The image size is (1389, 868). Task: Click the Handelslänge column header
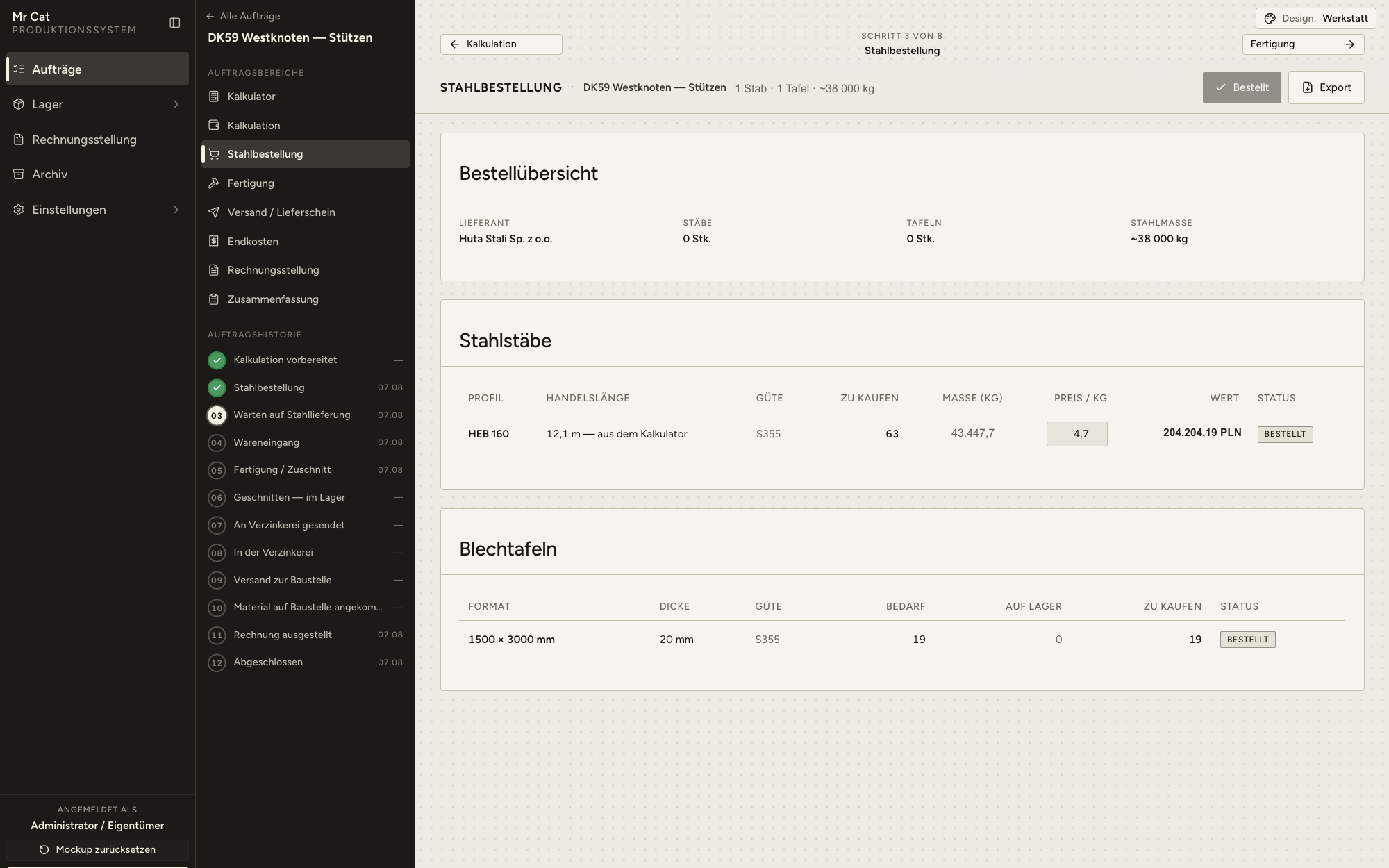[588, 398]
